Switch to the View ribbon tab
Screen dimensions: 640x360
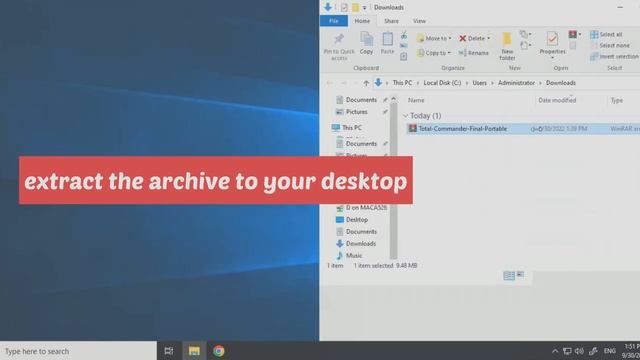(419, 21)
